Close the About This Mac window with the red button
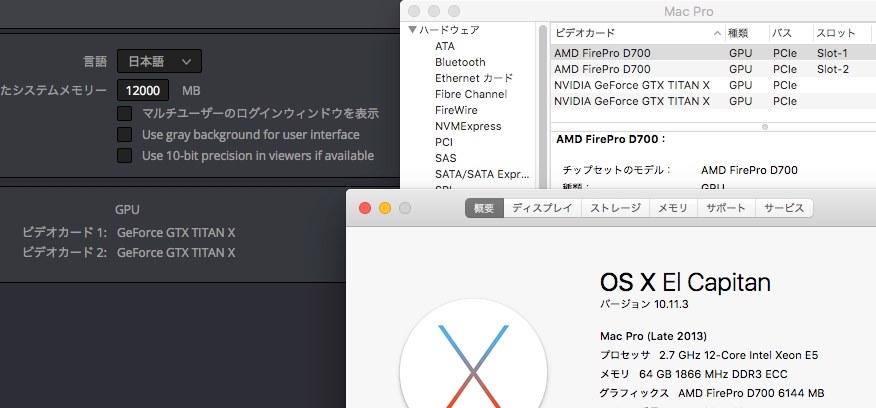 (x=365, y=208)
